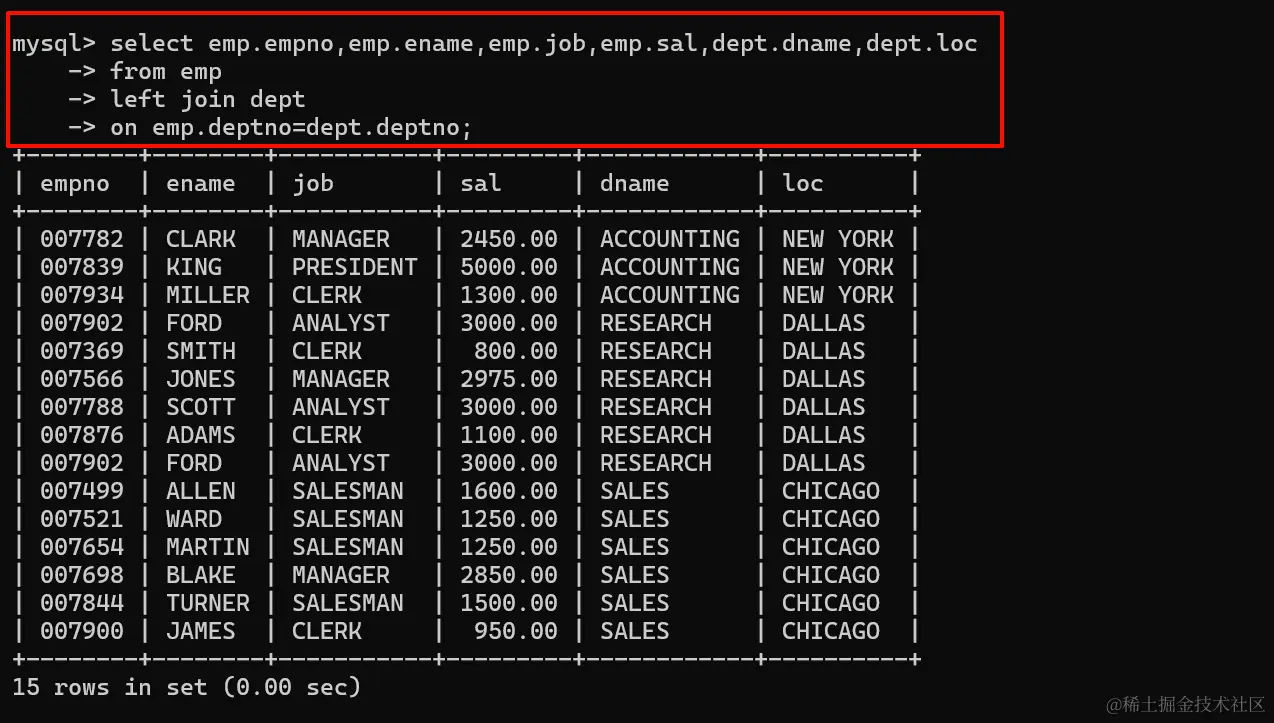Viewport: 1274px width, 723px height.
Task: Click the MILLER name cell
Action: [x=207, y=295]
